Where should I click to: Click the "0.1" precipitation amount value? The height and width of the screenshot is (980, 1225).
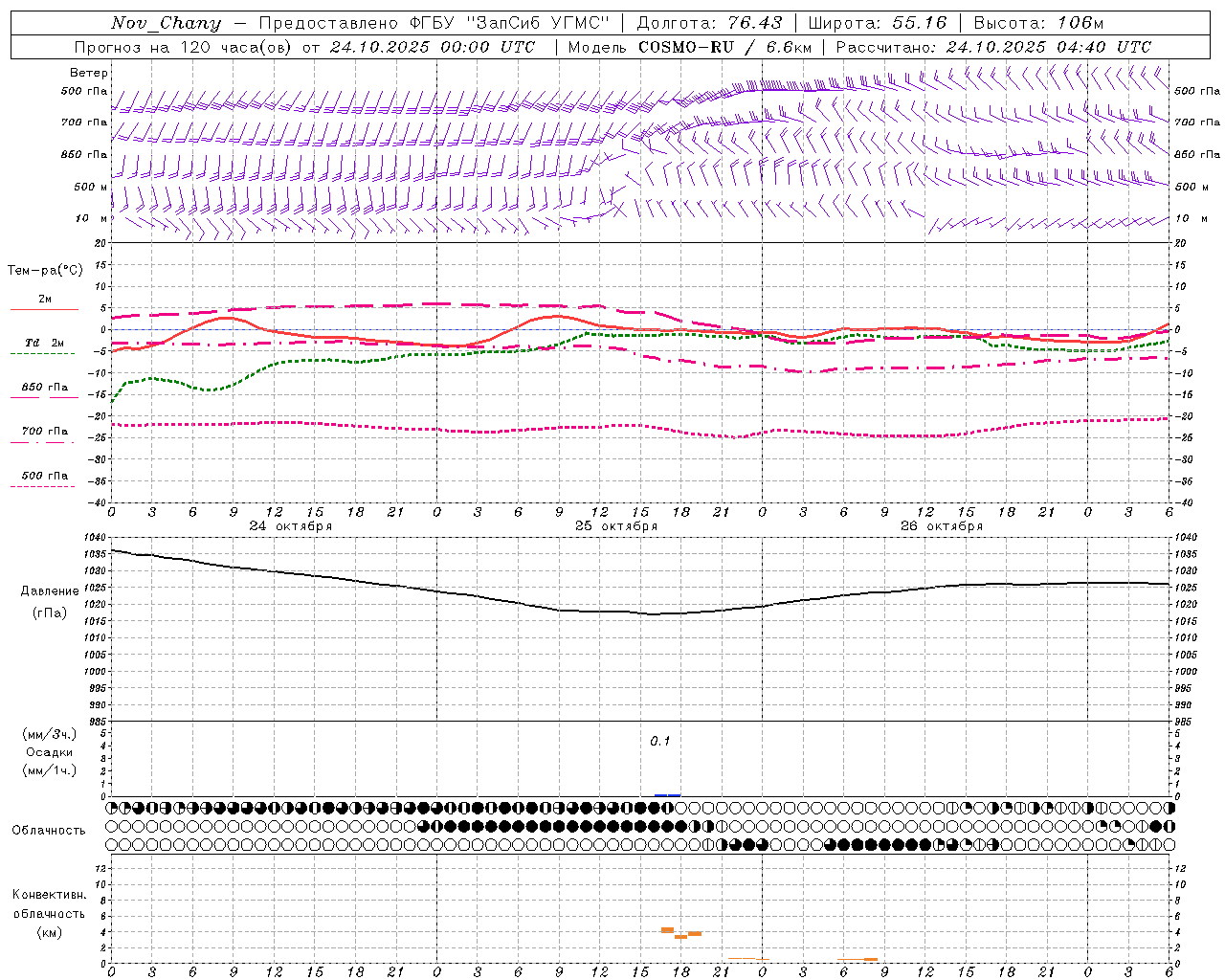coord(660,742)
